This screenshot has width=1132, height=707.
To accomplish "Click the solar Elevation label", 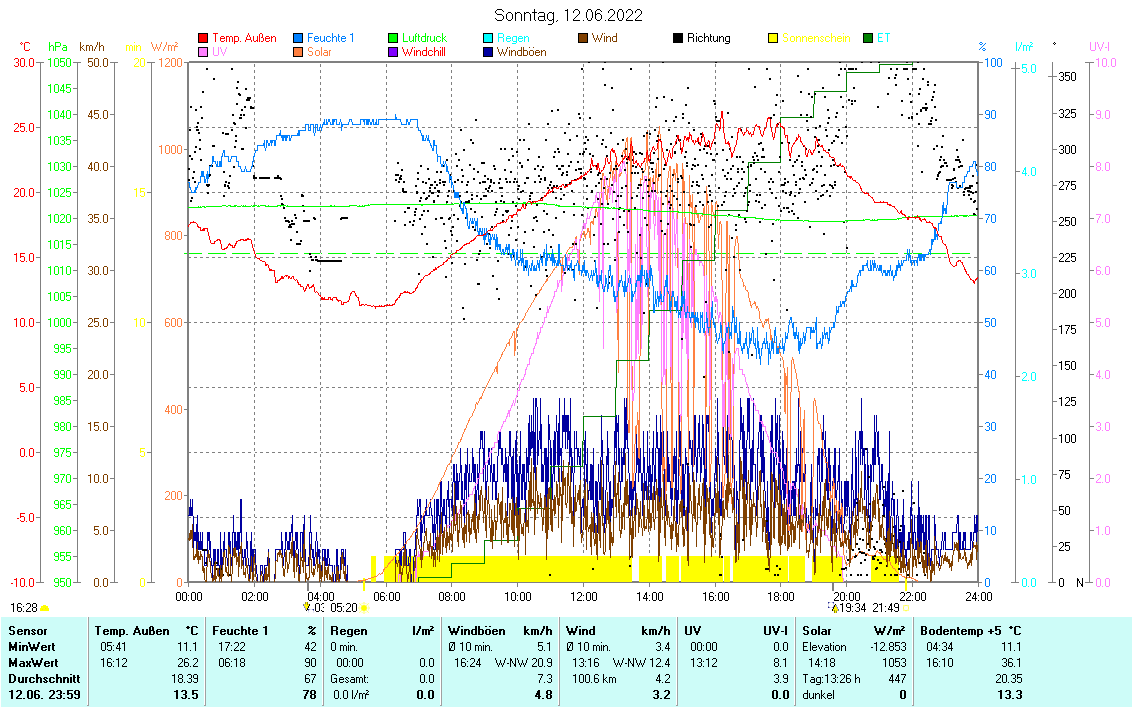I will [x=824, y=647].
